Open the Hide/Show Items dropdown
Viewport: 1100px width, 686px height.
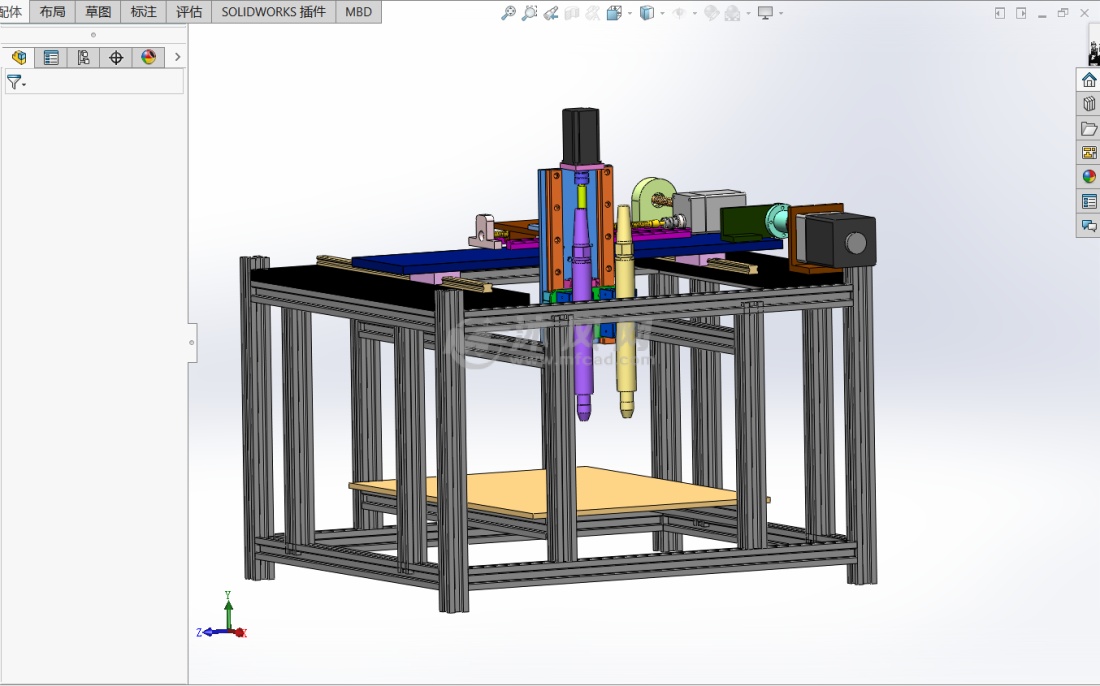tap(693, 13)
